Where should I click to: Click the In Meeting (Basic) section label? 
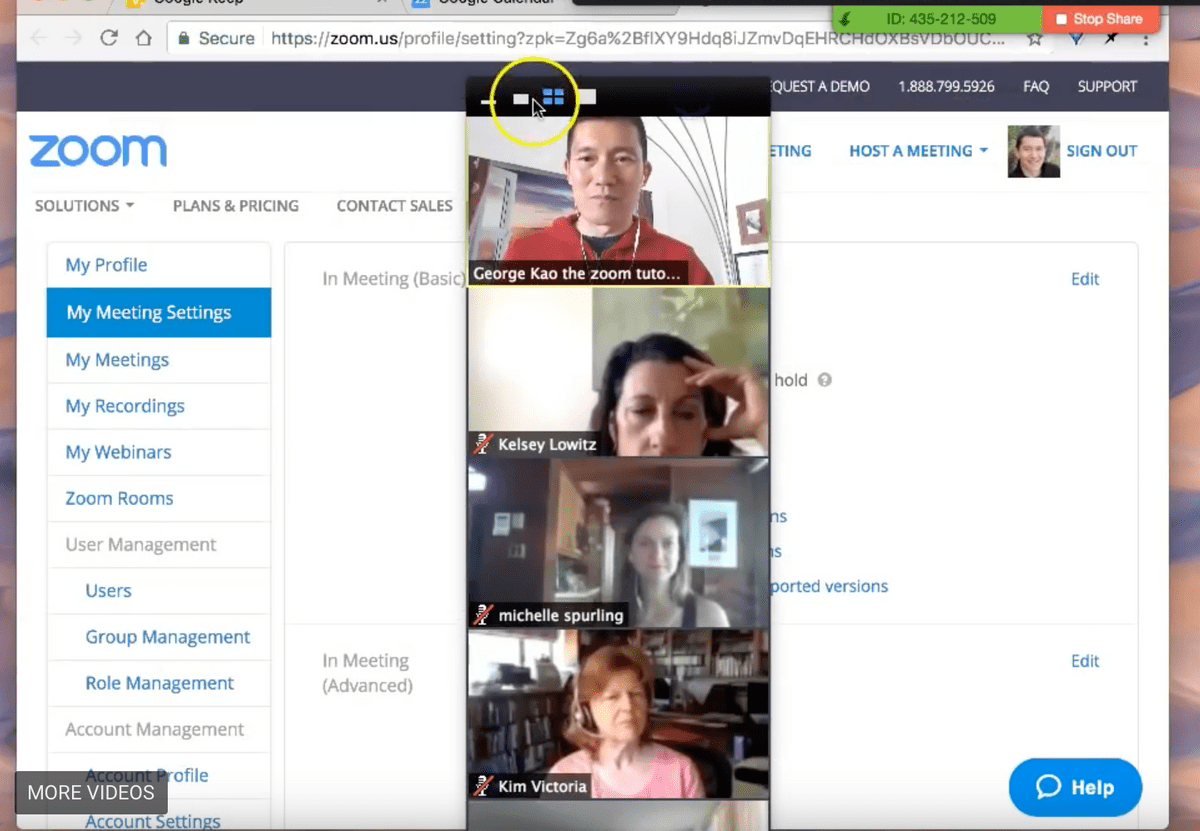coord(393,279)
